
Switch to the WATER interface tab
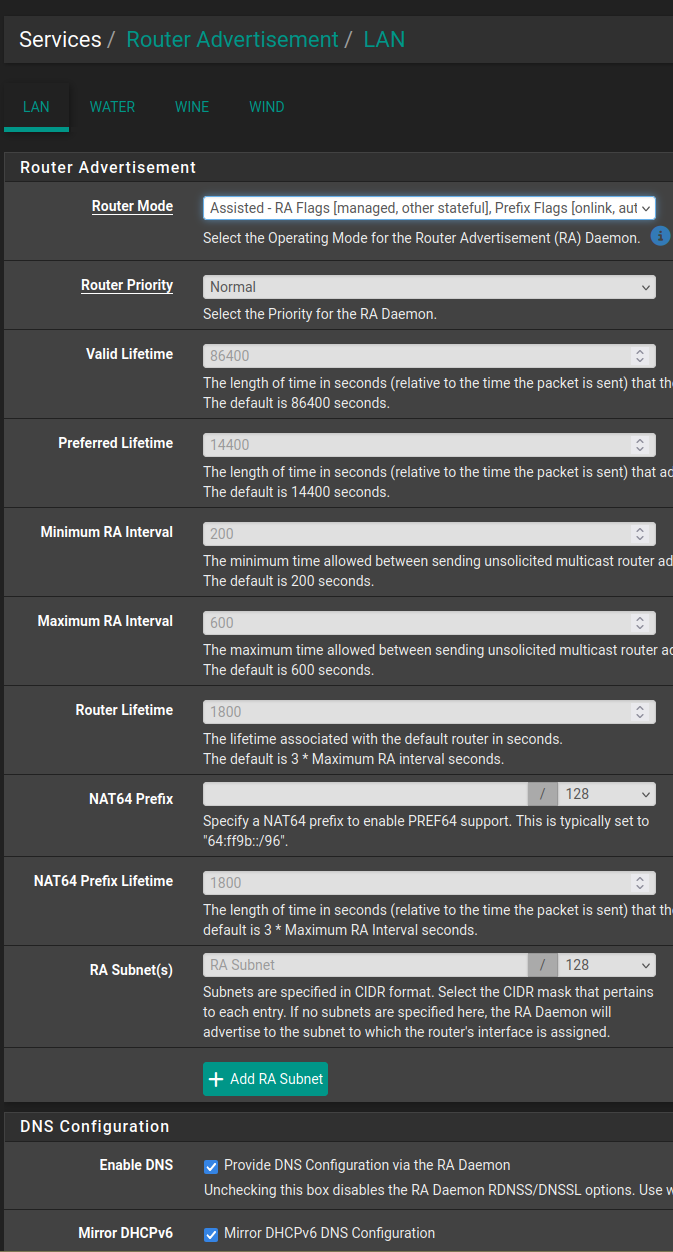pyautogui.click(x=112, y=107)
